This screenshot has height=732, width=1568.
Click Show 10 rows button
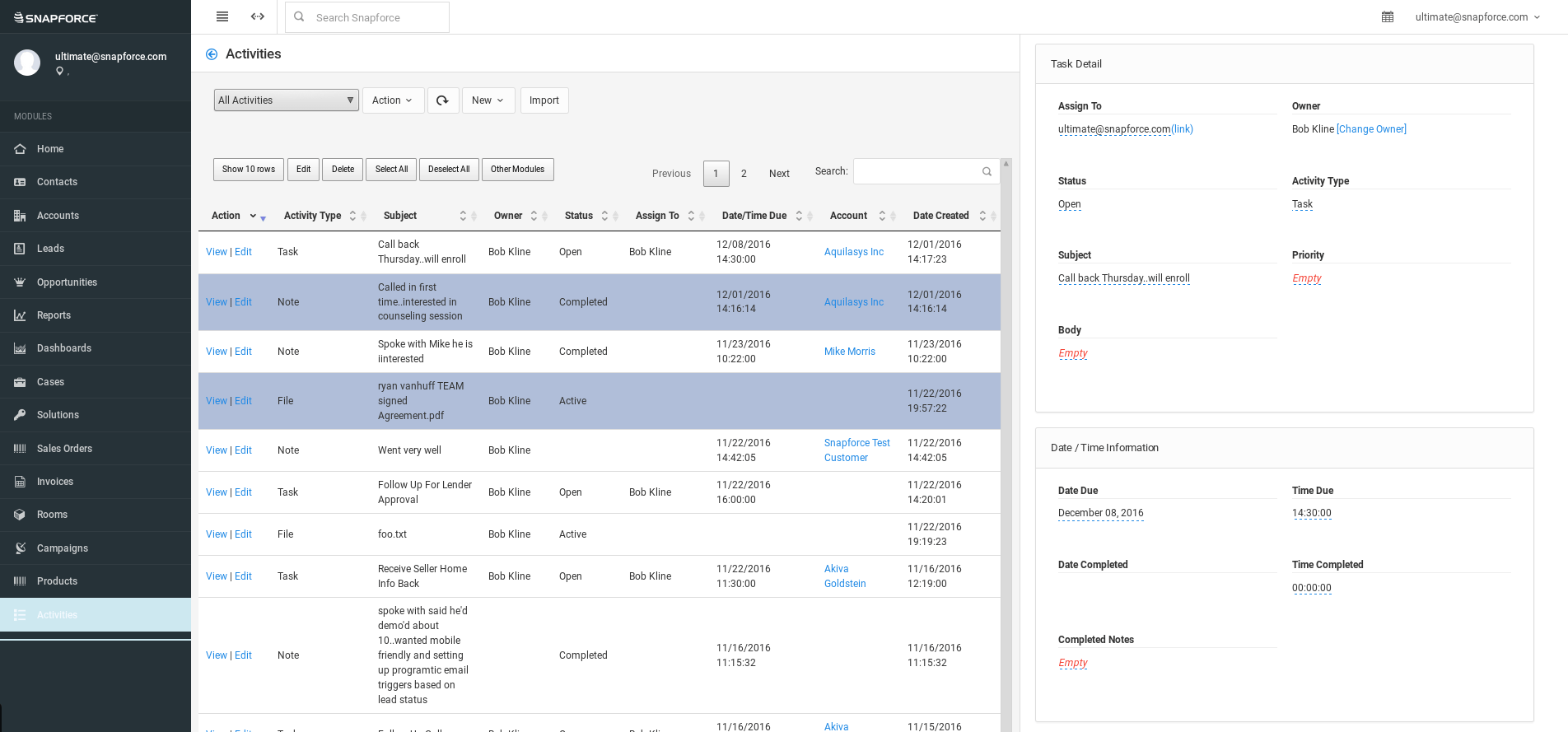coord(249,170)
